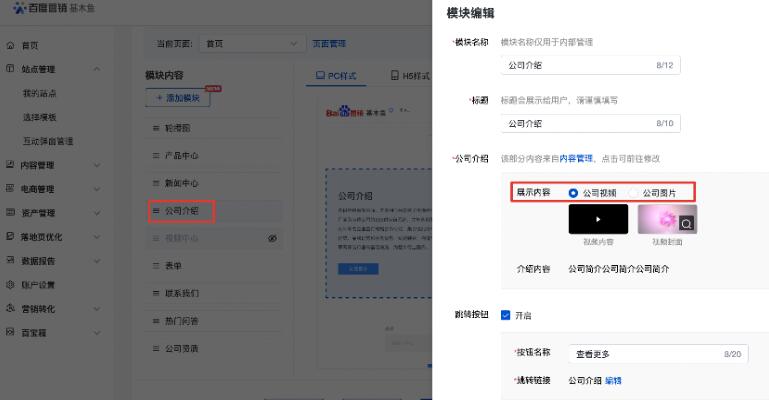Screen dimensions: 769x400
Task: Click the 添加模块 button
Action: (177, 98)
